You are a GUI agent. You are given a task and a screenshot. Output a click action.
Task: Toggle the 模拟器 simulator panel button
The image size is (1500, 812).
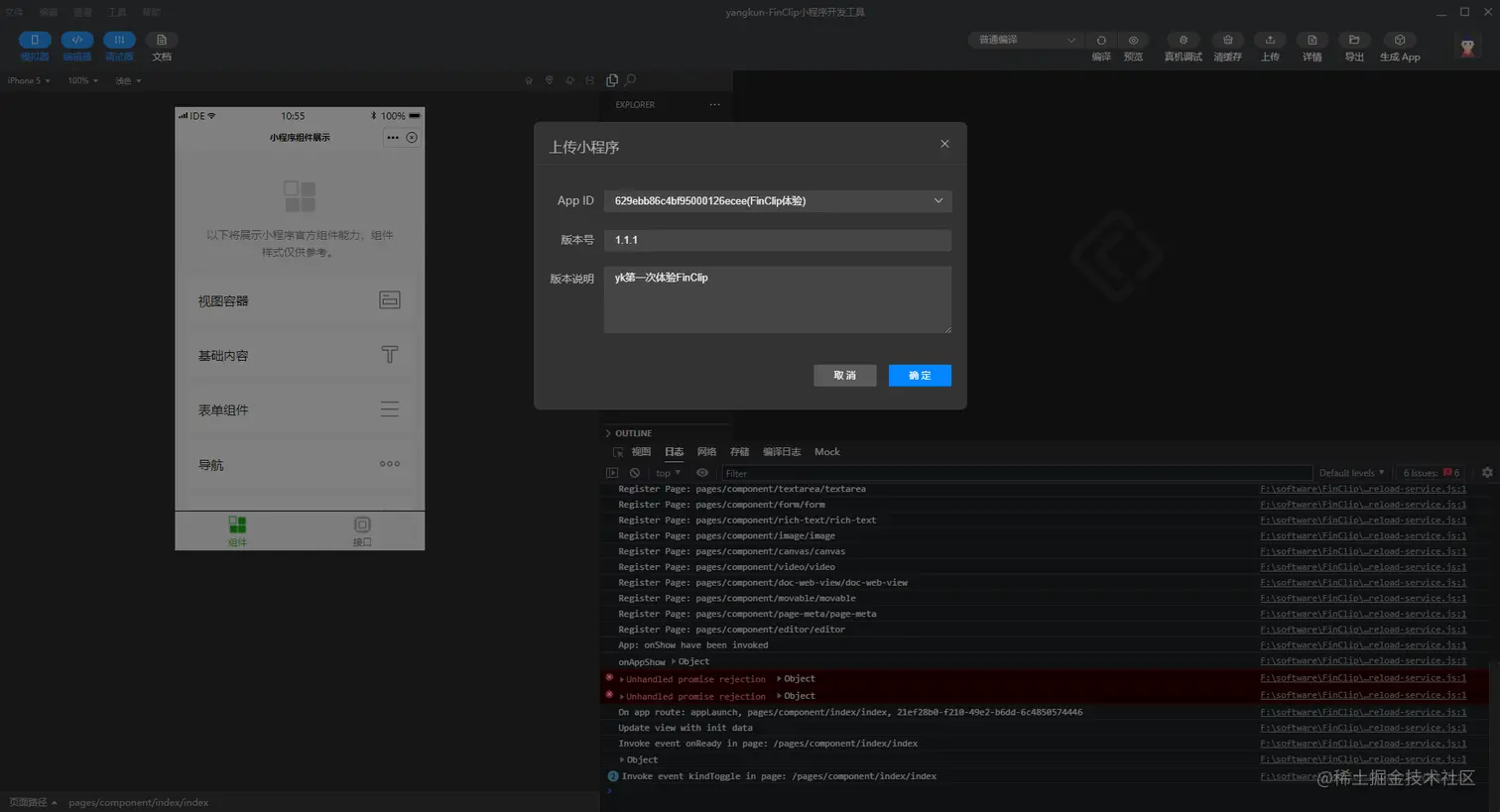(35, 40)
